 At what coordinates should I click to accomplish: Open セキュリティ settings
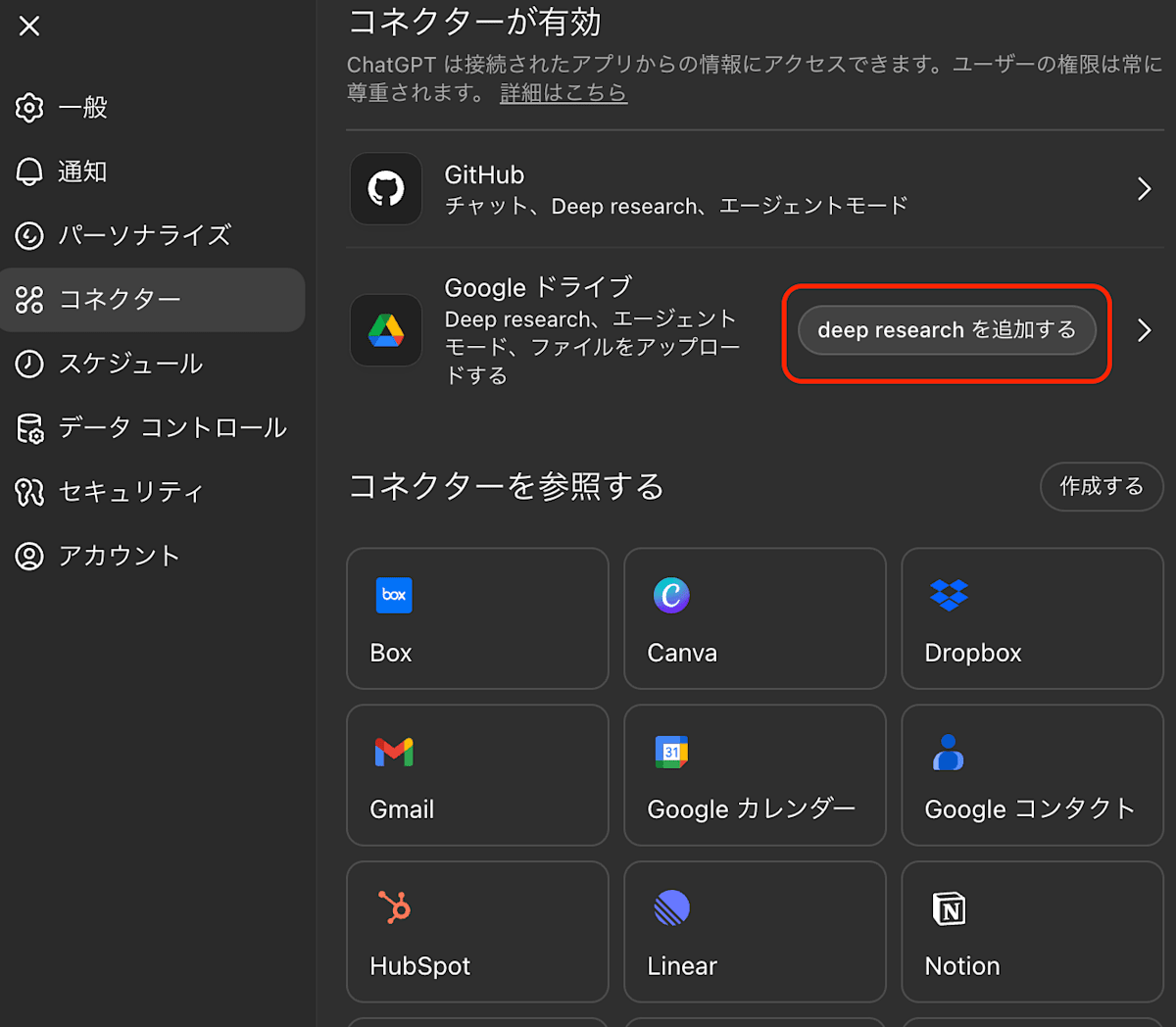tap(152, 492)
